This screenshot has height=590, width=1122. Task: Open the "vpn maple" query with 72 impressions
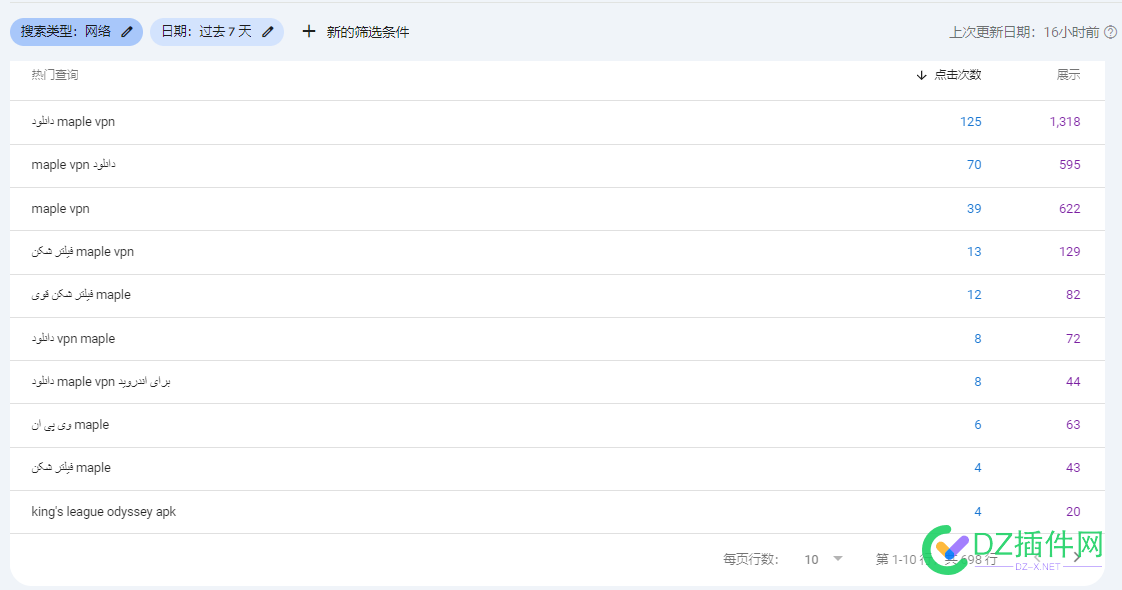73,339
